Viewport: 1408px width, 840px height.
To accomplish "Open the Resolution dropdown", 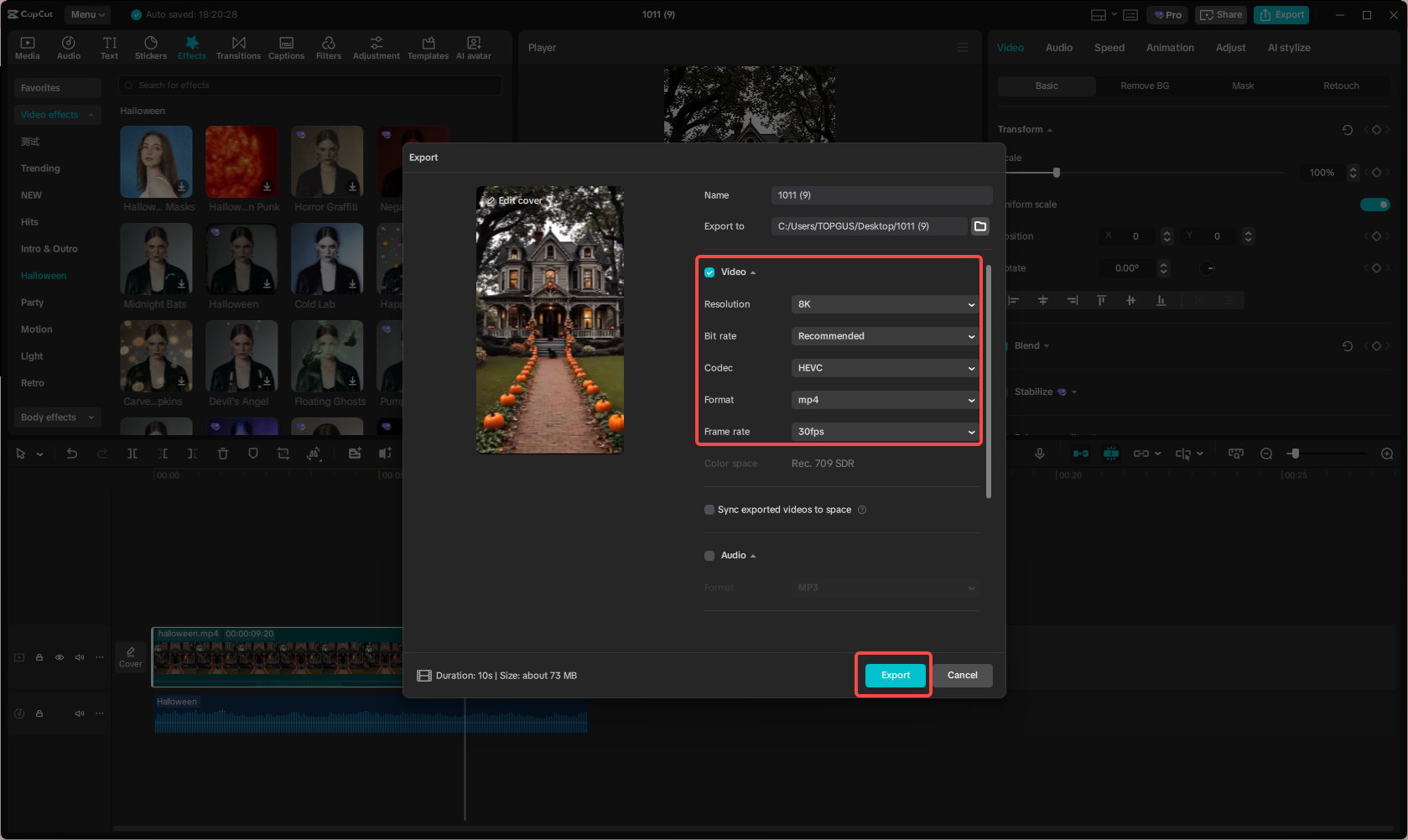I will click(x=884, y=304).
